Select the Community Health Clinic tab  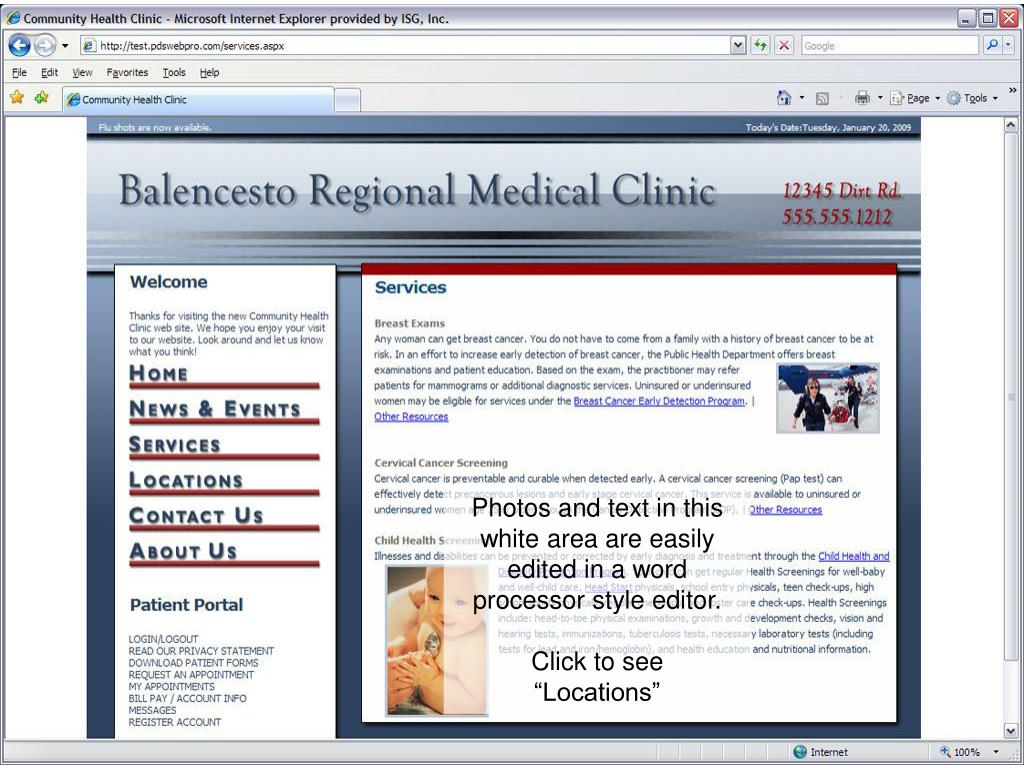(198, 99)
